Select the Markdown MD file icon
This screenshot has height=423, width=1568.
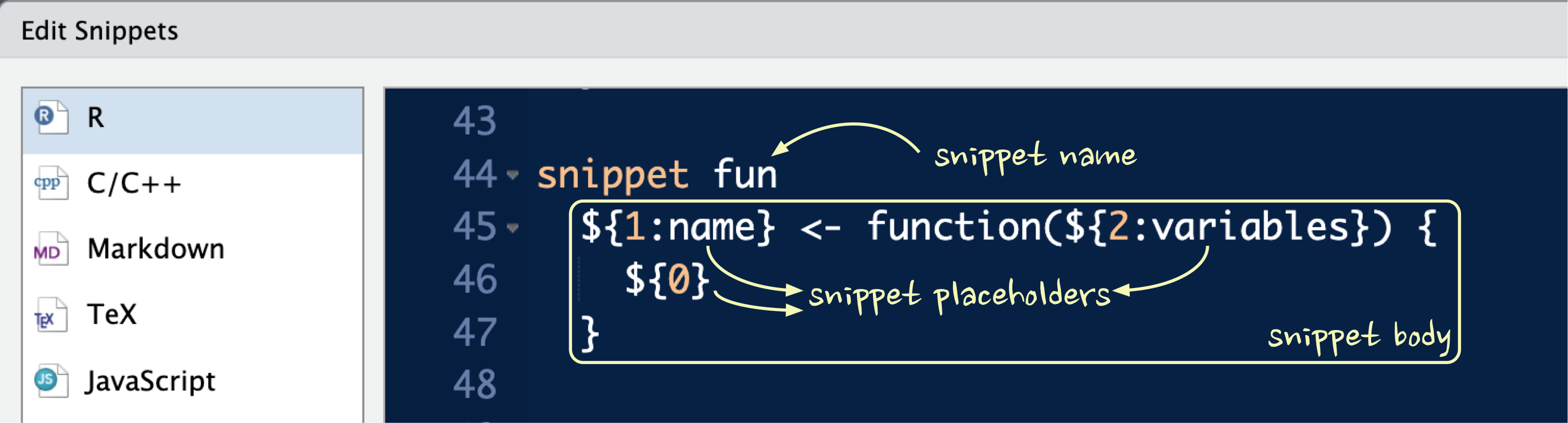(51, 249)
